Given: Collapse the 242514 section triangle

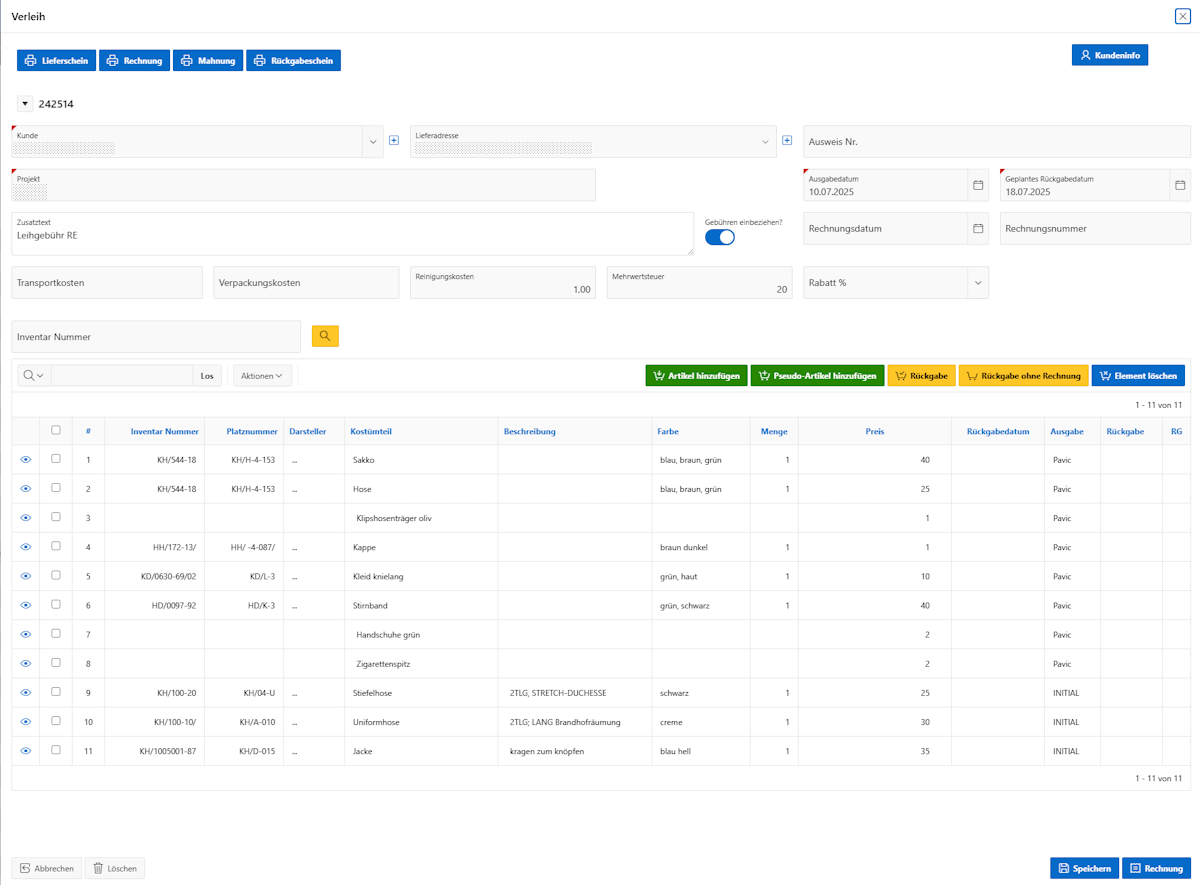Looking at the screenshot, I should pos(25,104).
